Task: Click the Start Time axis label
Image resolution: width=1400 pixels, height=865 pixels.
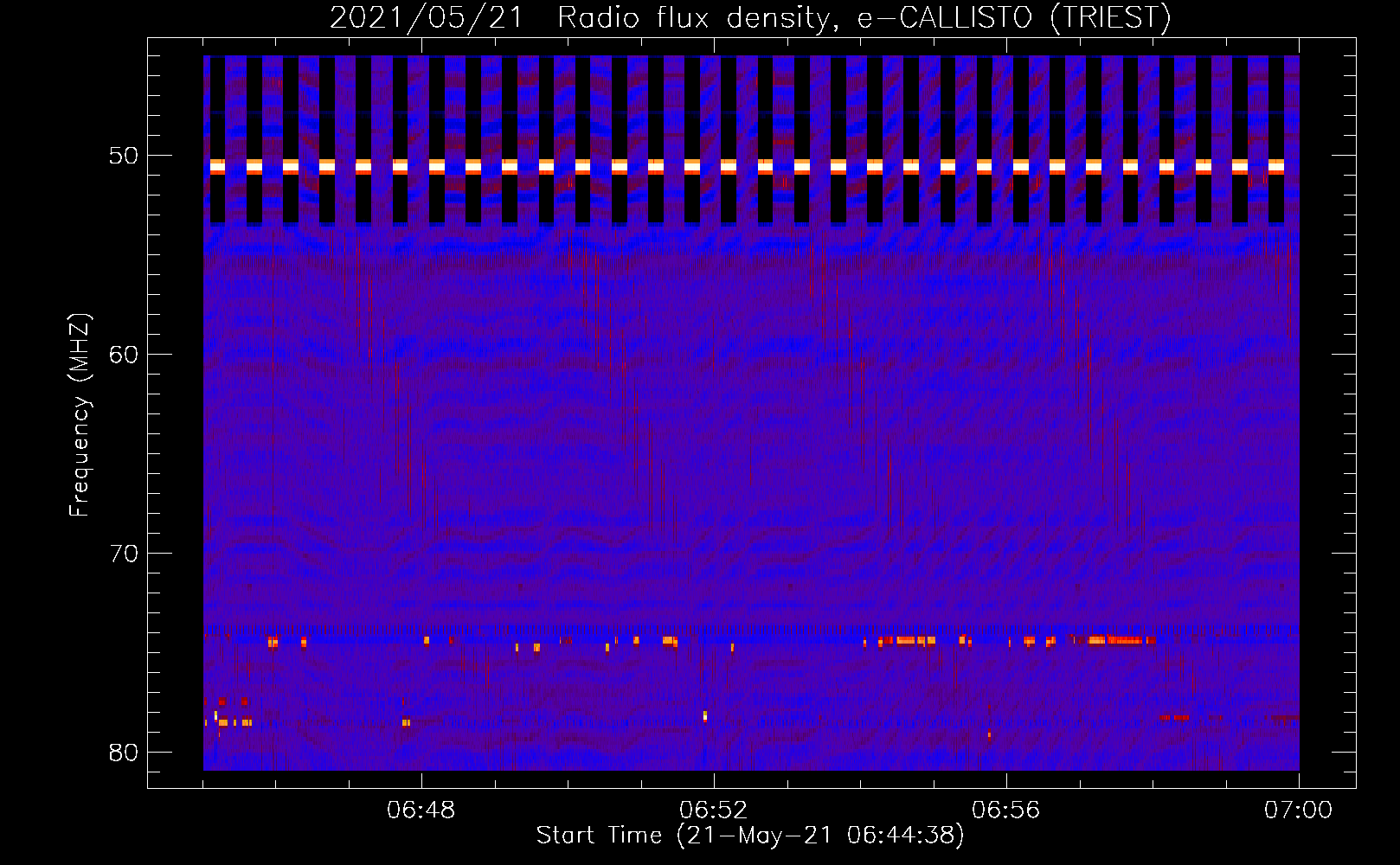Action: tap(750, 836)
